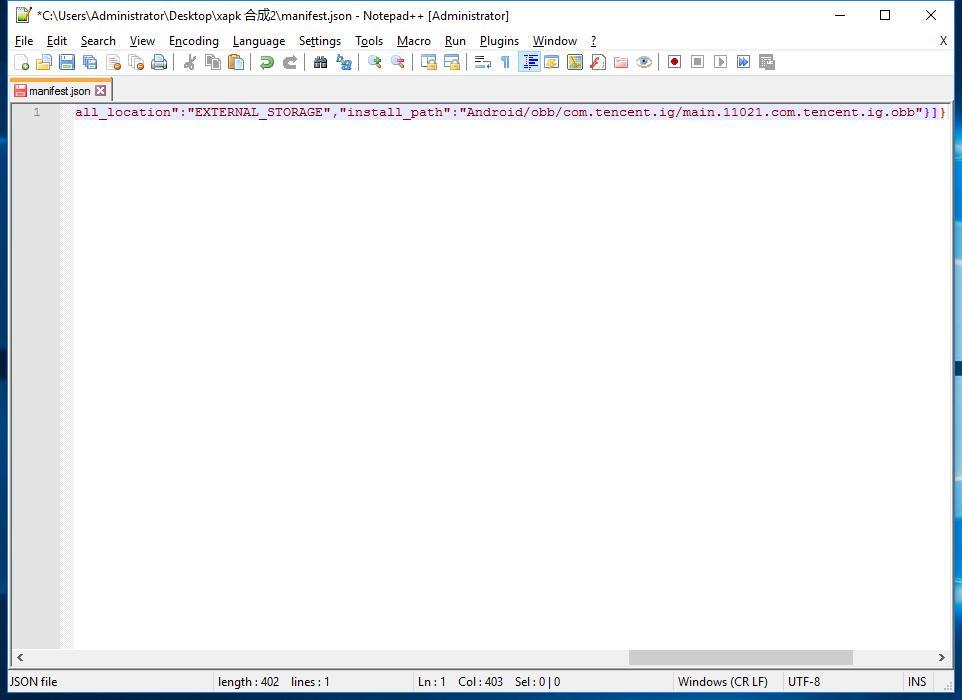
Task: Save the current recorded macro icon
Action: tap(767, 62)
